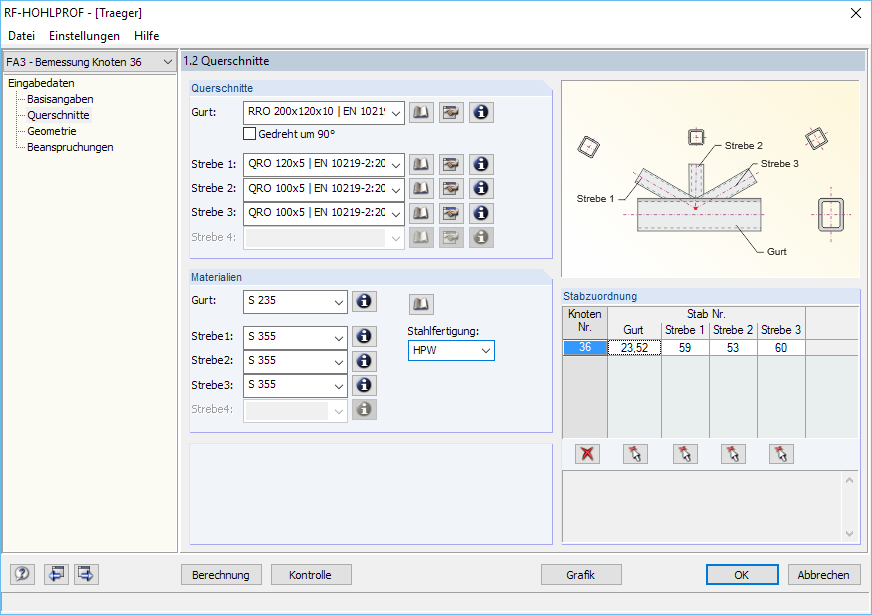This screenshot has height=615, width=872.
Task: Open cross-section library for Gurt
Action: [421, 112]
